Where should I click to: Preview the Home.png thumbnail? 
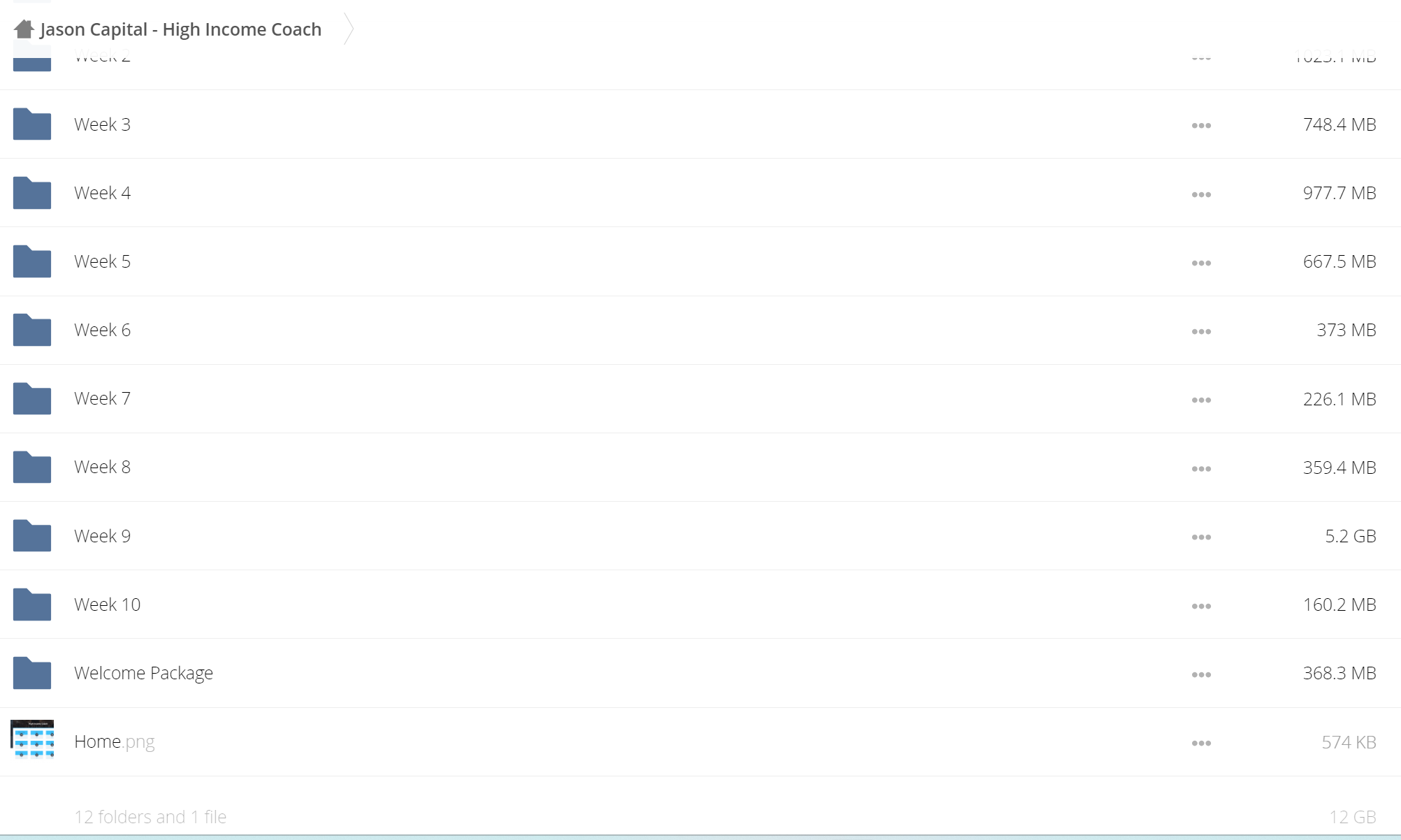click(32, 739)
